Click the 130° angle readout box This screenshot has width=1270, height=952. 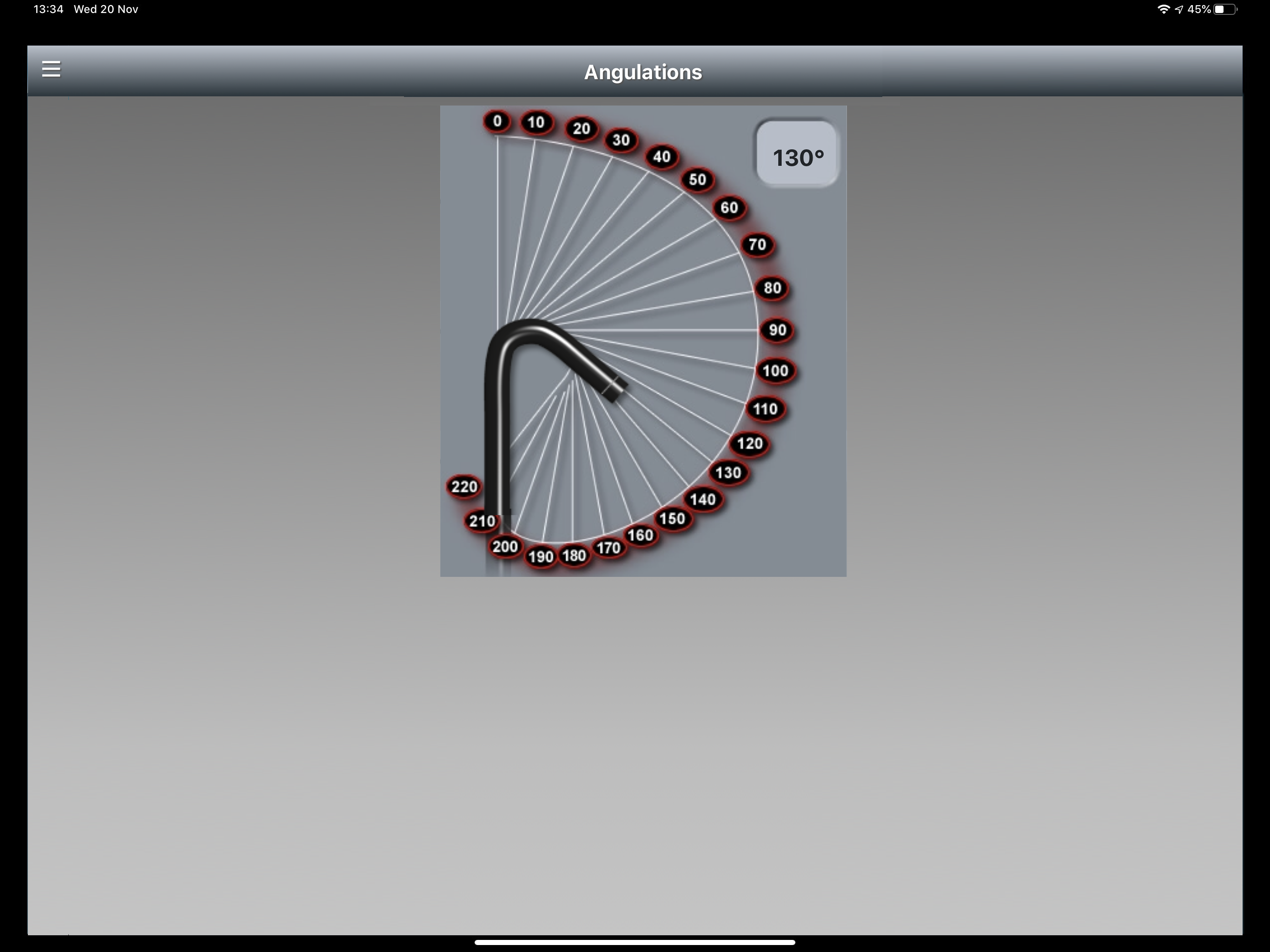798,154
